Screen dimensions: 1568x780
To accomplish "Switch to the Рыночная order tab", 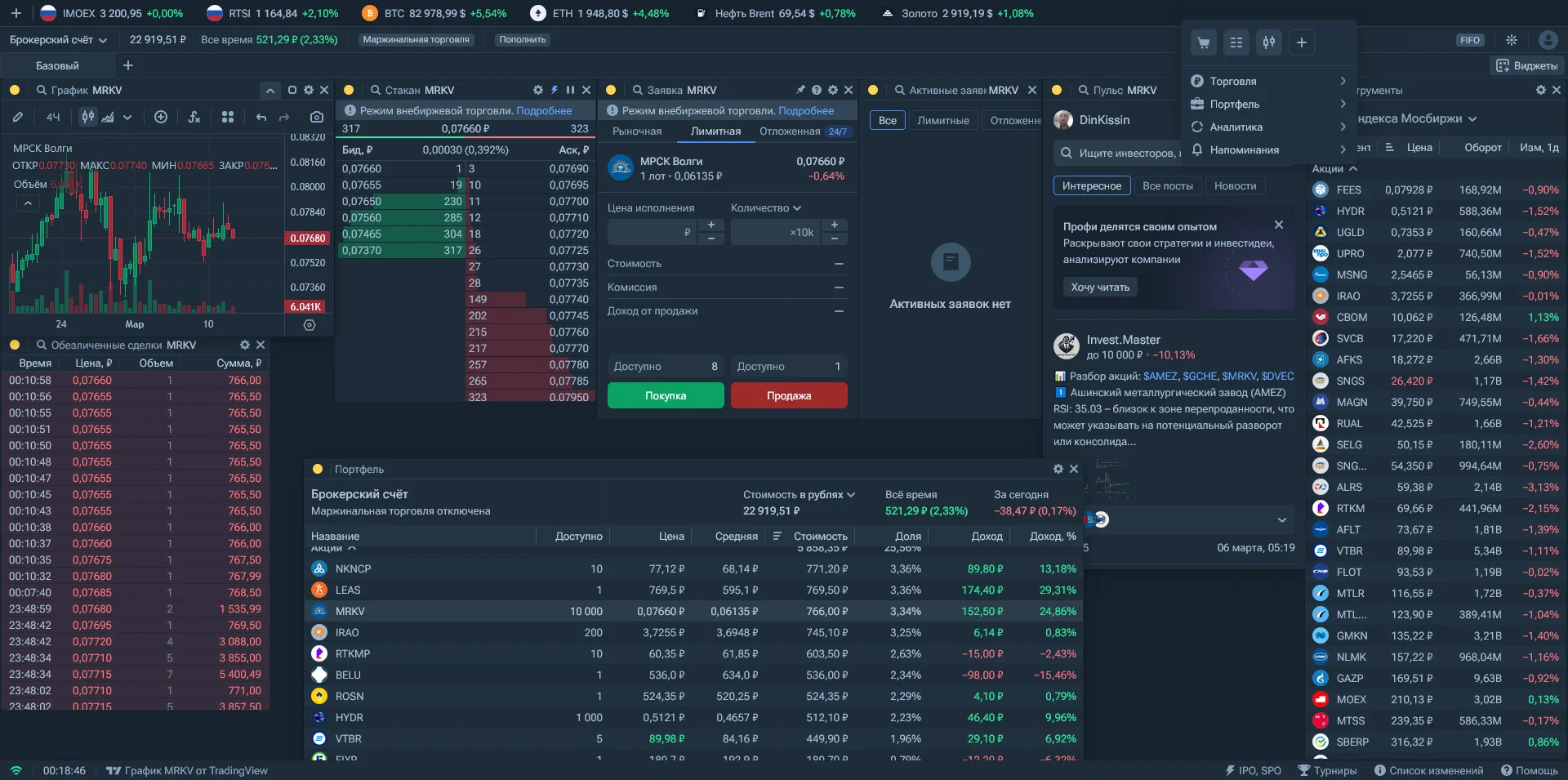I will point(637,131).
